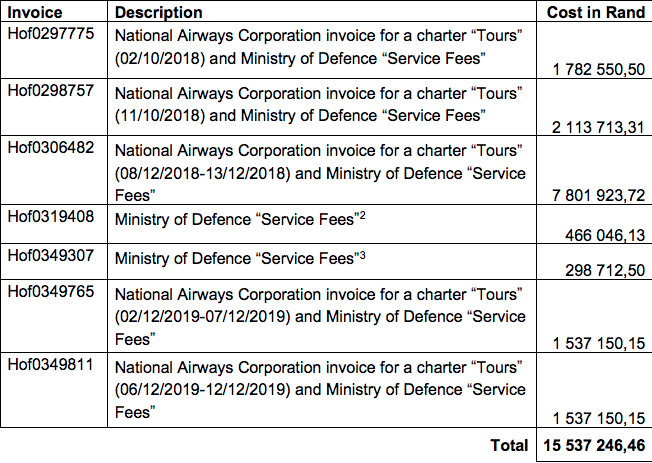This screenshot has width=652, height=463.
Task: Click the Total label
Action: pyautogui.click(x=510, y=445)
